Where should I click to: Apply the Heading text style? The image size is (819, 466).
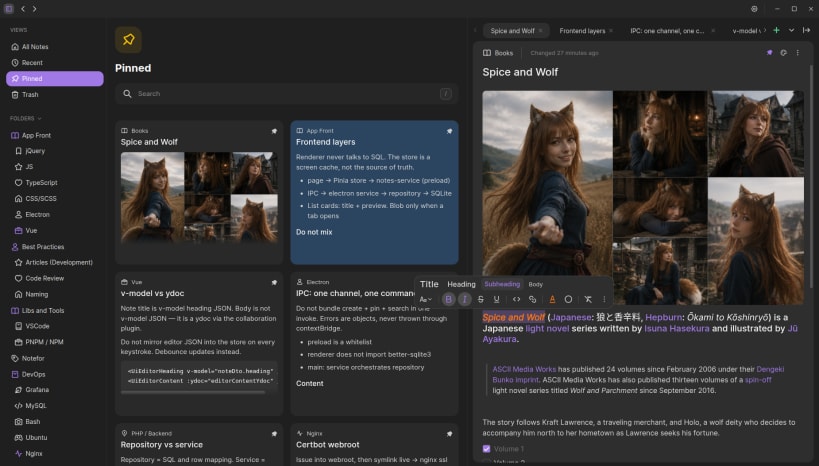tap(461, 284)
